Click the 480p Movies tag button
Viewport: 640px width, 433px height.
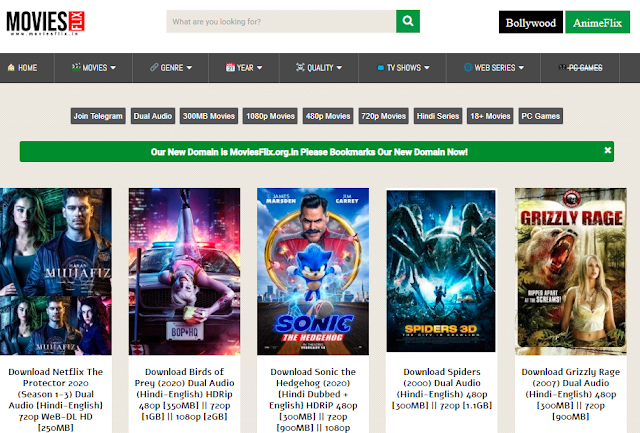[328, 116]
